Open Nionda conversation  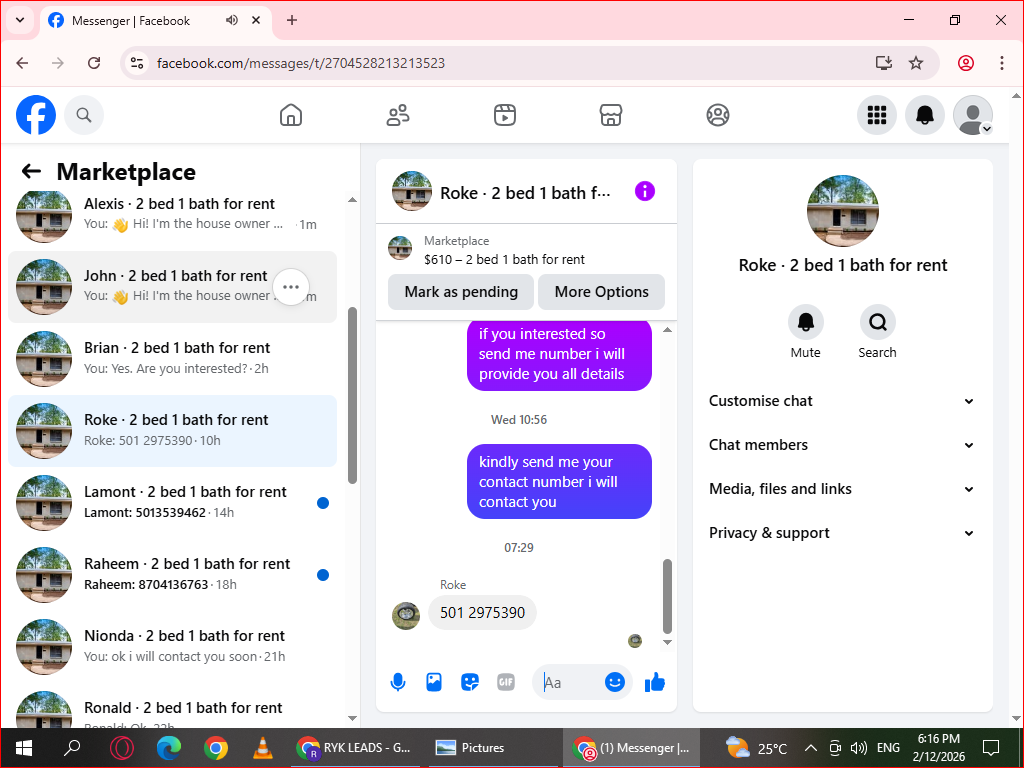point(172,647)
